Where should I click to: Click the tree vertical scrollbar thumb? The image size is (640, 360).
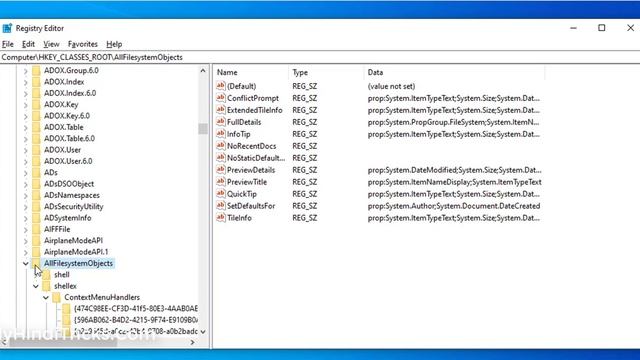pos(203,129)
